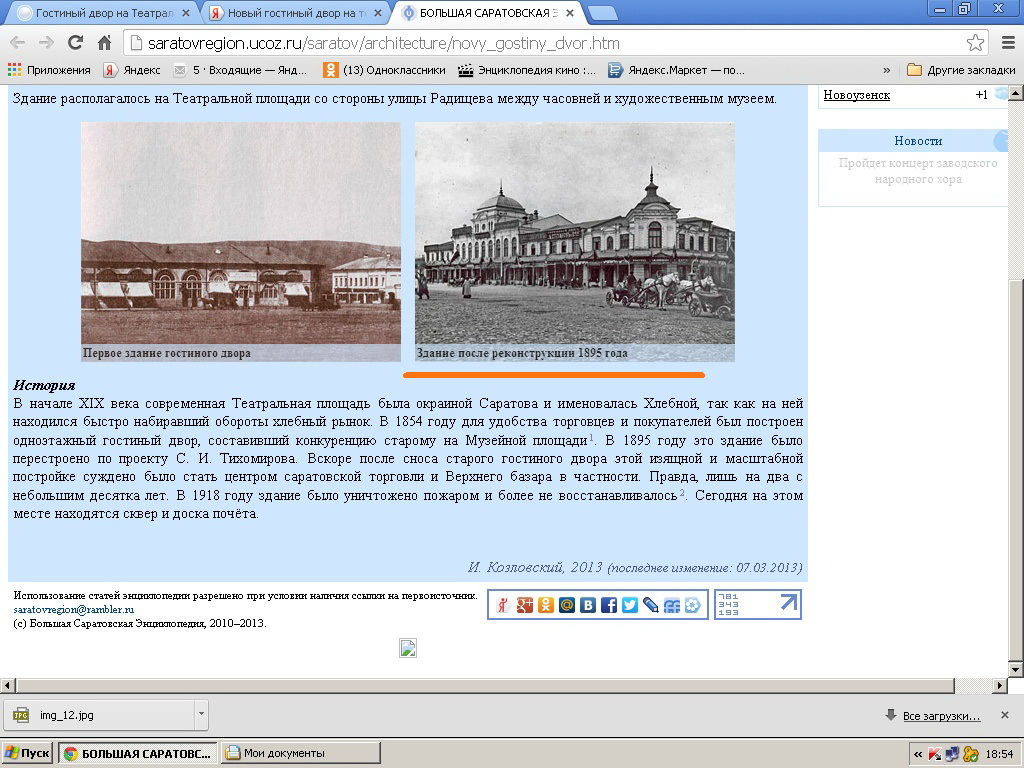Expand hidden system tray icons
Screen dimensions: 1024x768
pyautogui.click(x=918, y=753)
